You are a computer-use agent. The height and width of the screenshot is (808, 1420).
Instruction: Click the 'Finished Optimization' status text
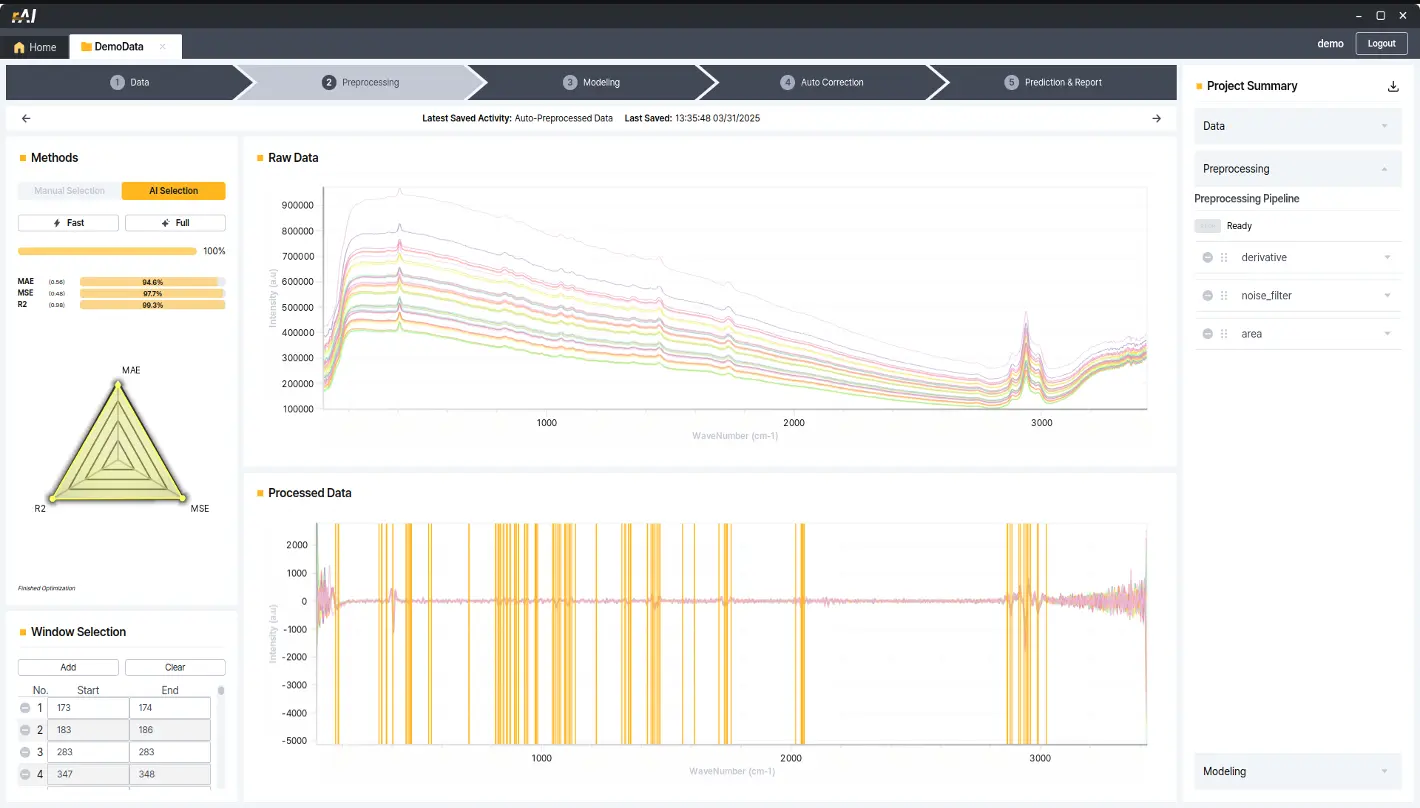click(46, 588)
